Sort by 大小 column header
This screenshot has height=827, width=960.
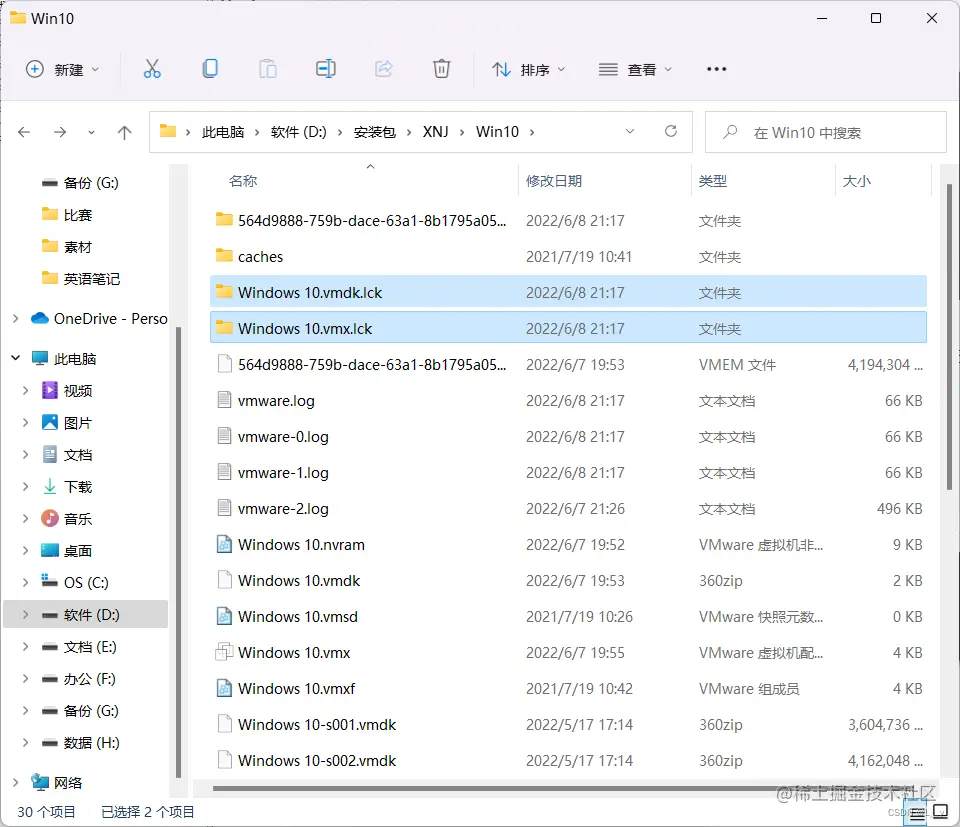pos(857,181)
